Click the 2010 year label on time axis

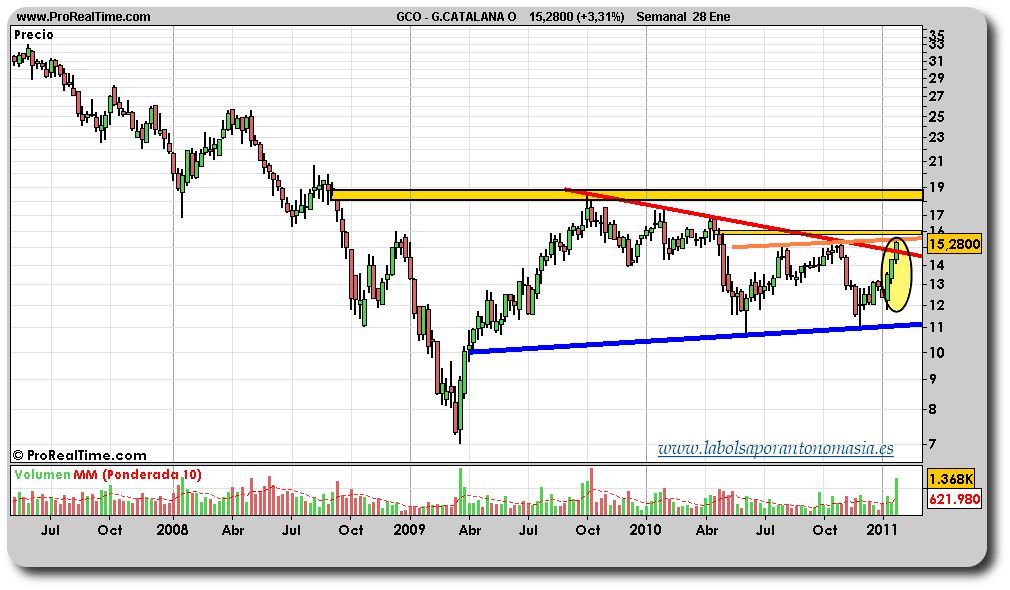pos(645,530)
